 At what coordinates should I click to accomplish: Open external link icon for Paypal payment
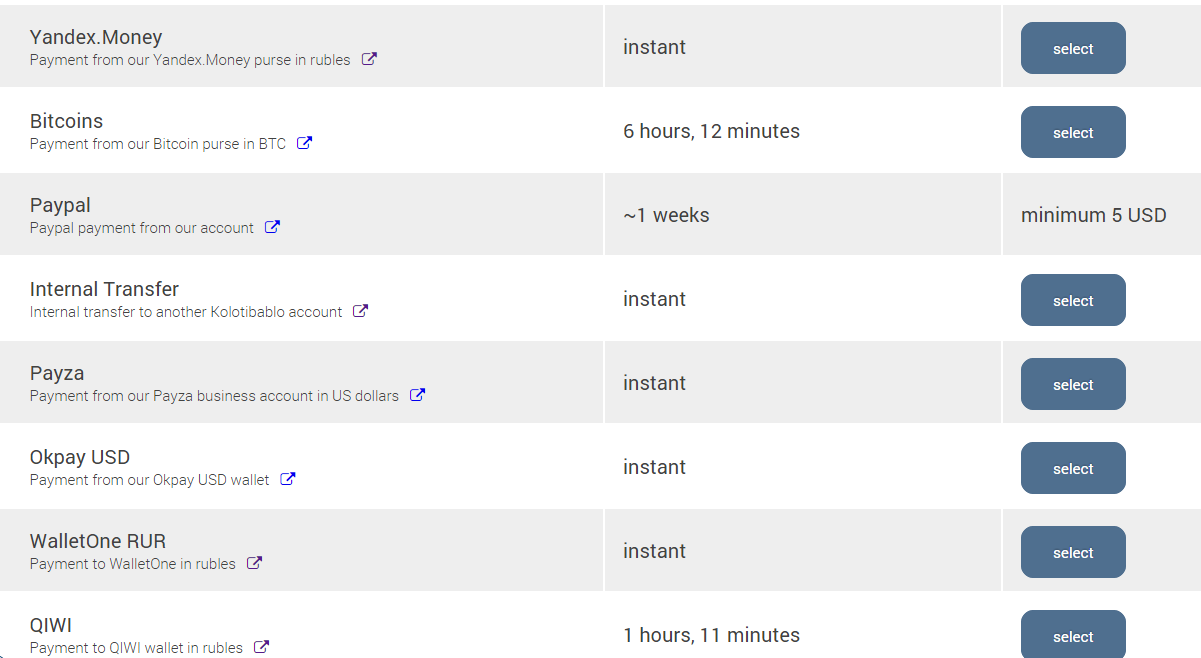tap(272, 227)
